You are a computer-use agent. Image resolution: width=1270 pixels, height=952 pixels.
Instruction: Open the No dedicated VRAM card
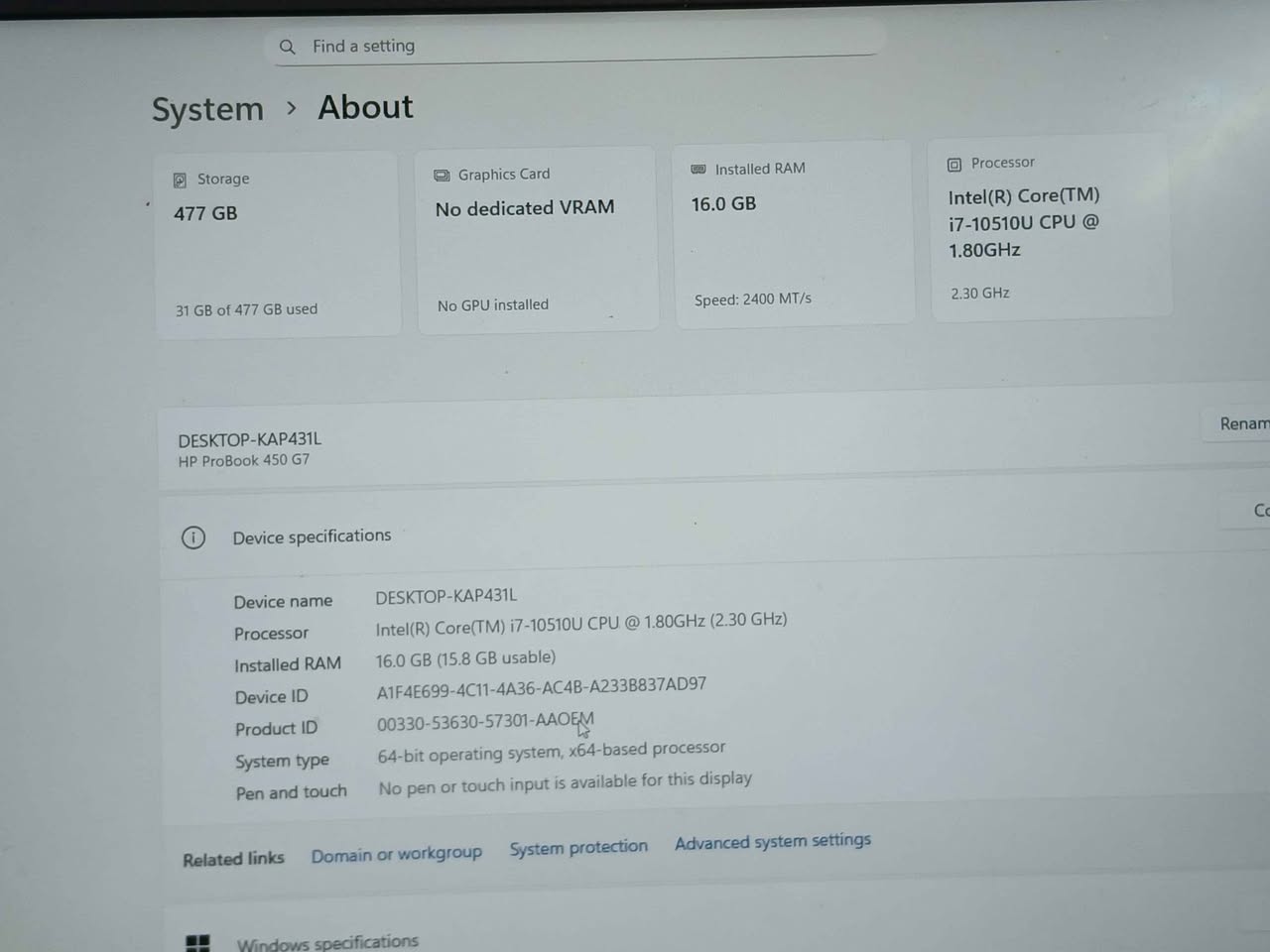(537, 239)
